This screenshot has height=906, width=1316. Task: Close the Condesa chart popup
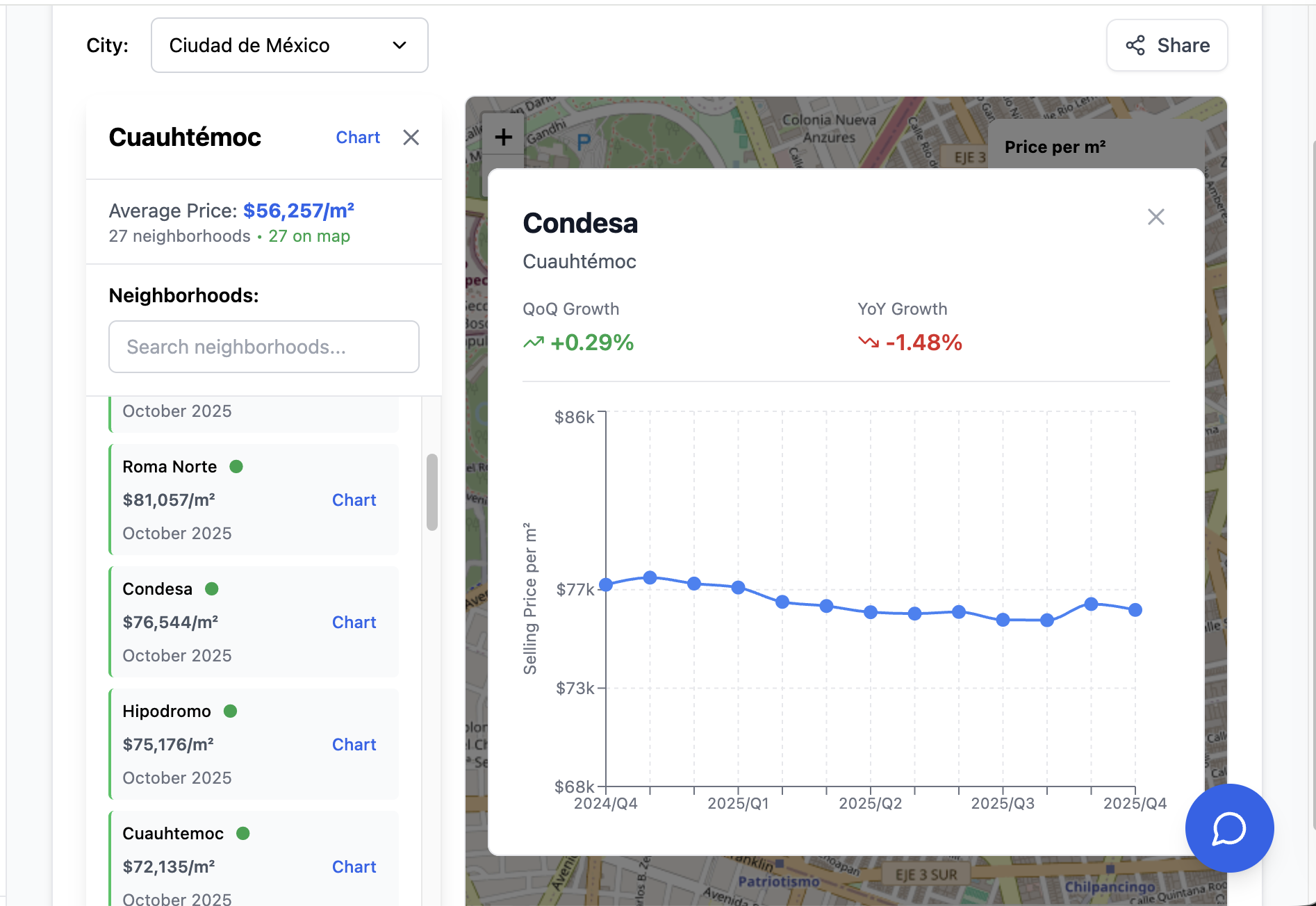tap(1155, 217)
